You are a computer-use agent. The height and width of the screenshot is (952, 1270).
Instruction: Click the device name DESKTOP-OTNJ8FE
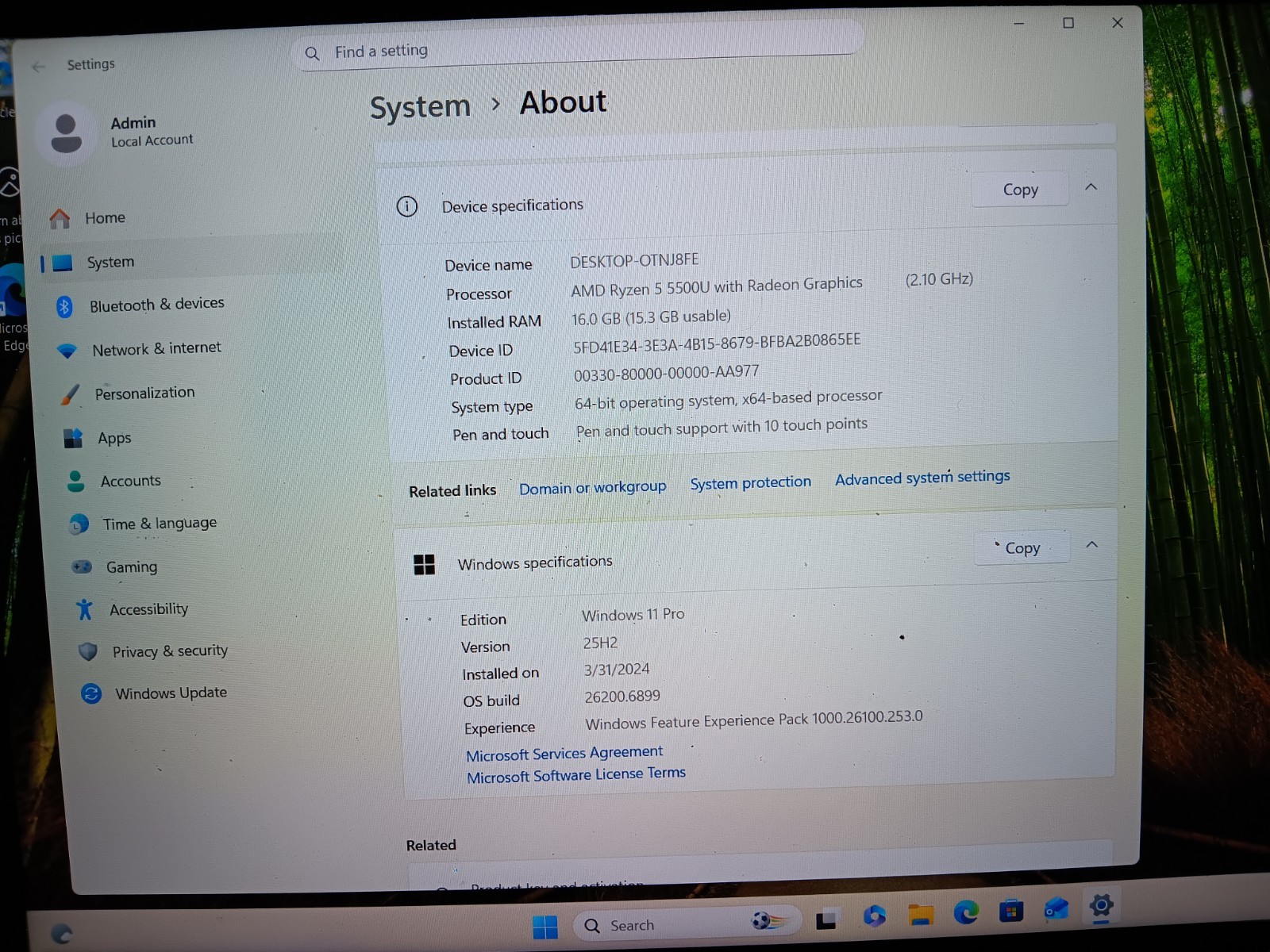(634, 261)
